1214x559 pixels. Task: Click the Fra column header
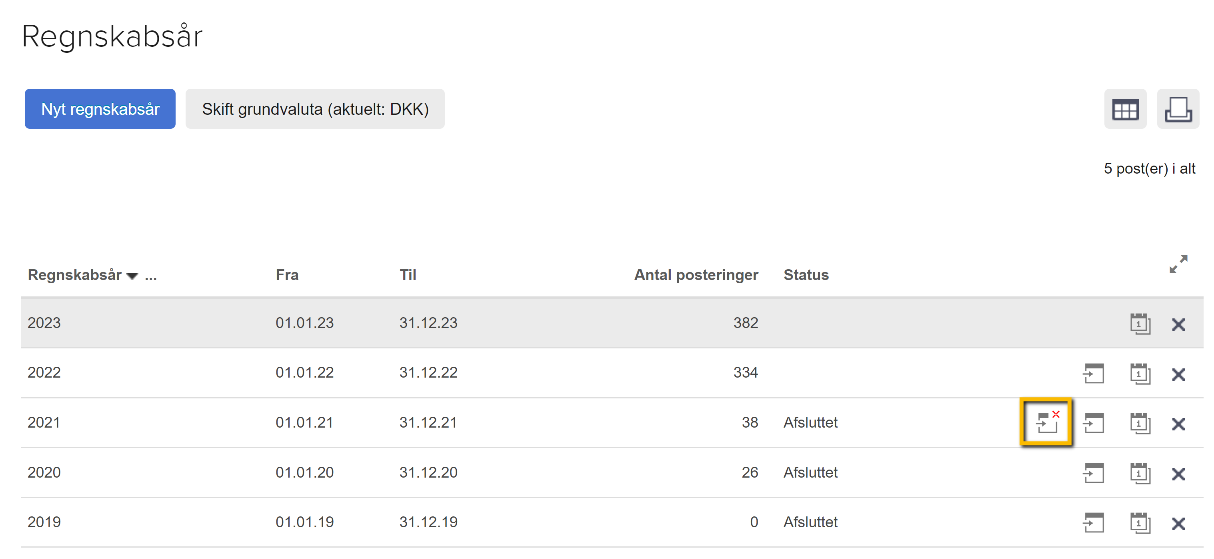pos(287,275)
